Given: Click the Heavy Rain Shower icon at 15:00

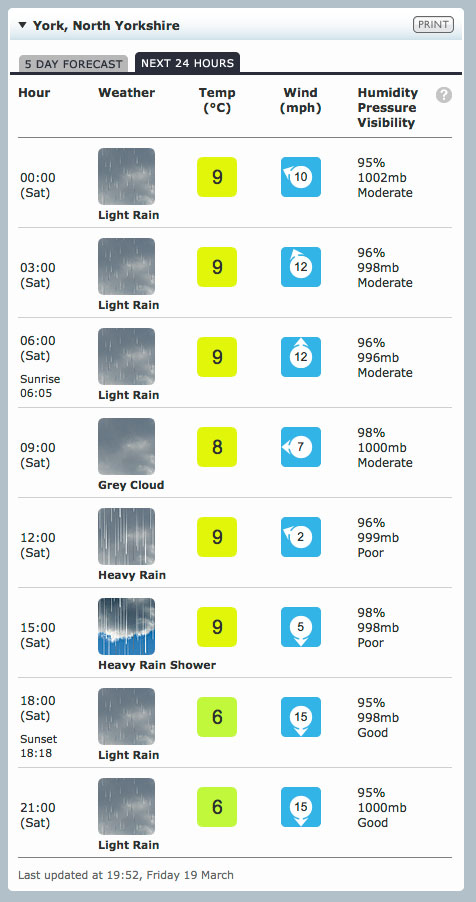Looking at the screenshot, I should [x=127, y=626].
